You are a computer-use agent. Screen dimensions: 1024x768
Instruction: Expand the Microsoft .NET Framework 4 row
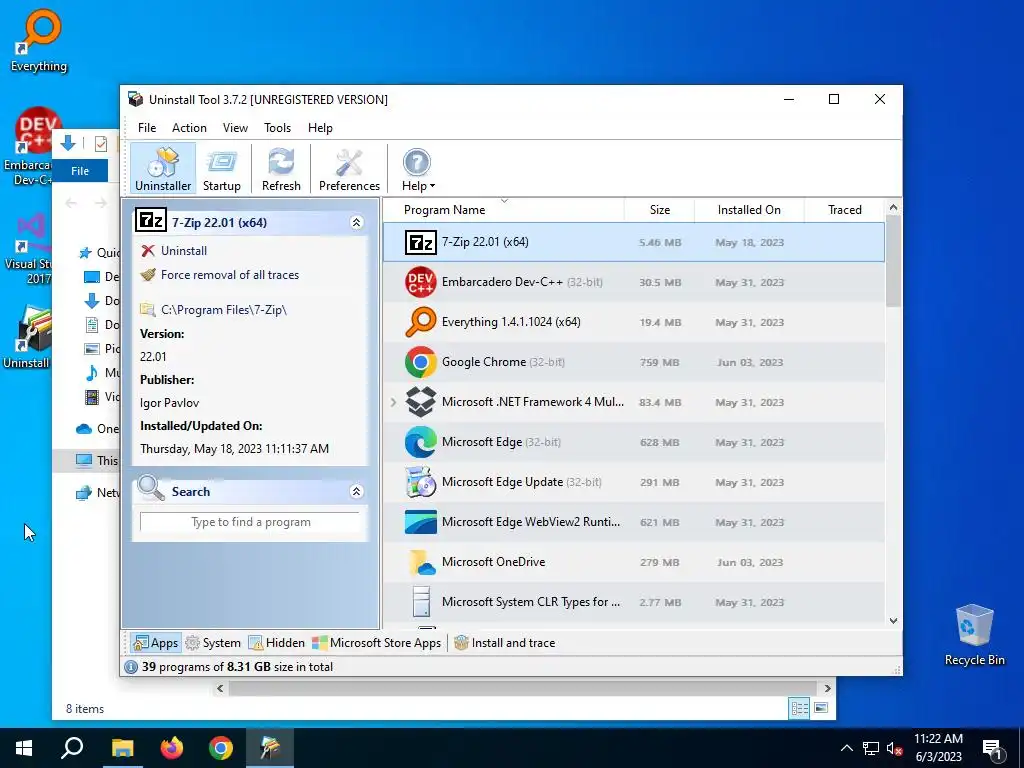393,402
